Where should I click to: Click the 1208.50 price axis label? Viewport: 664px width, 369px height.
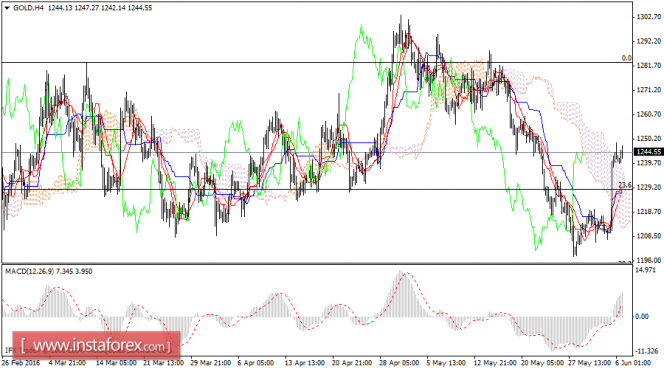[648, 236]
